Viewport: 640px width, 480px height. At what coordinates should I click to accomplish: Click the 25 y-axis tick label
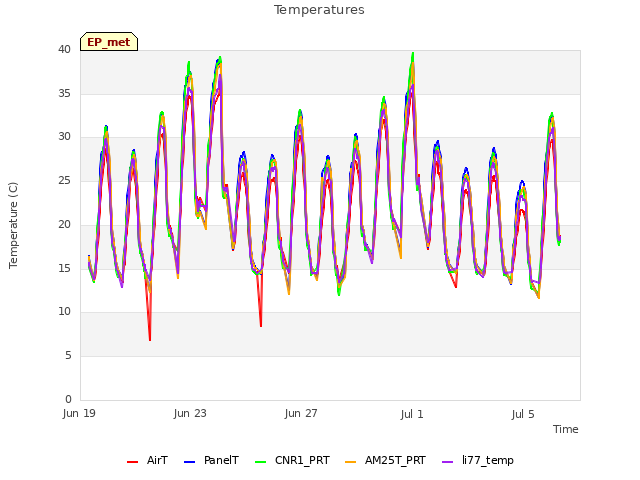pos(64,180)
